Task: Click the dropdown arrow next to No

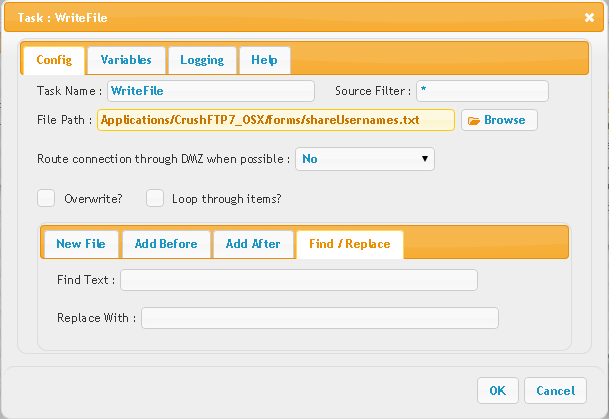Action: tap(425, 159)
